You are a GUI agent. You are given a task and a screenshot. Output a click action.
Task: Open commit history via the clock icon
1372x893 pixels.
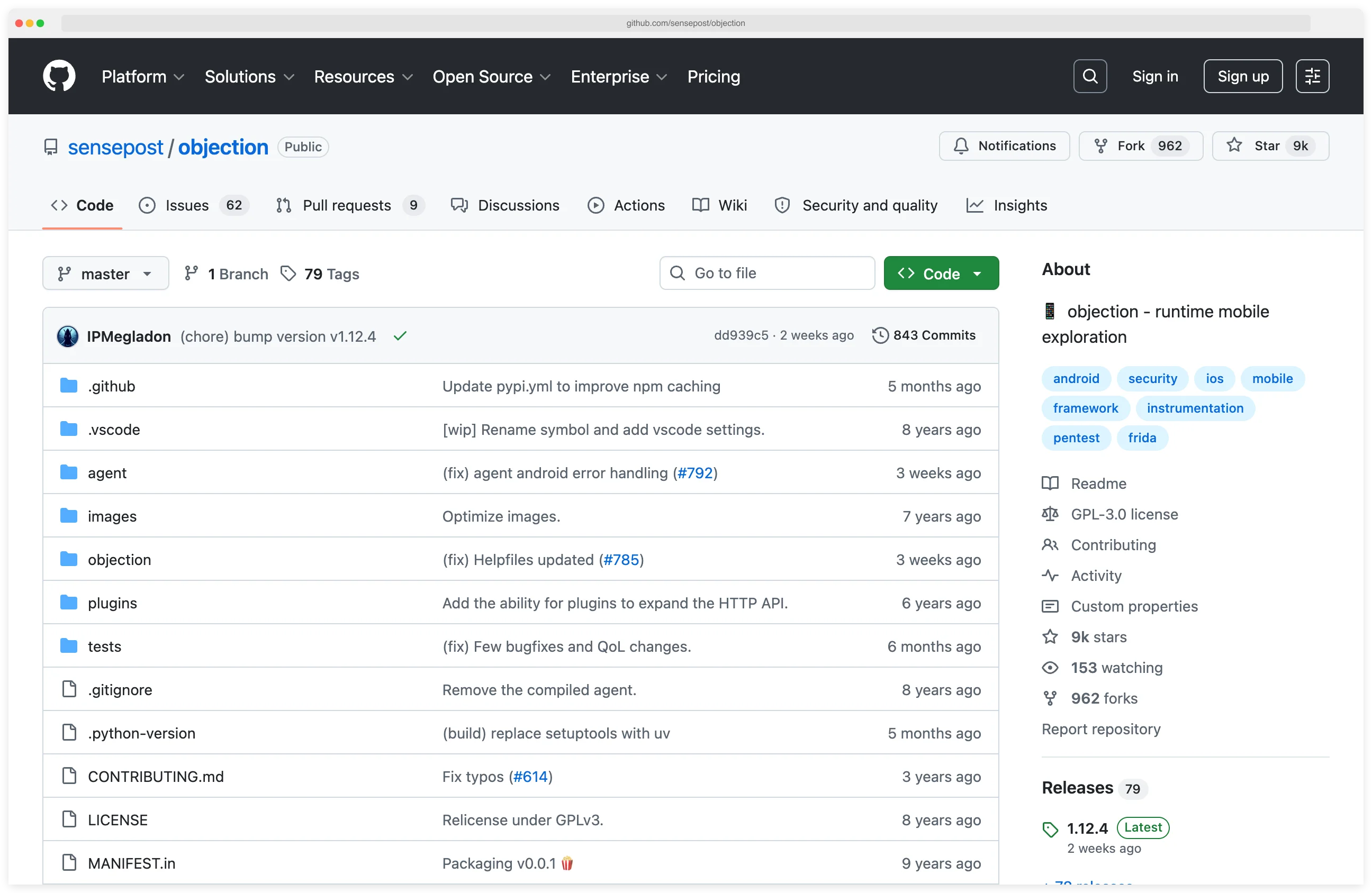pos(880,335)
